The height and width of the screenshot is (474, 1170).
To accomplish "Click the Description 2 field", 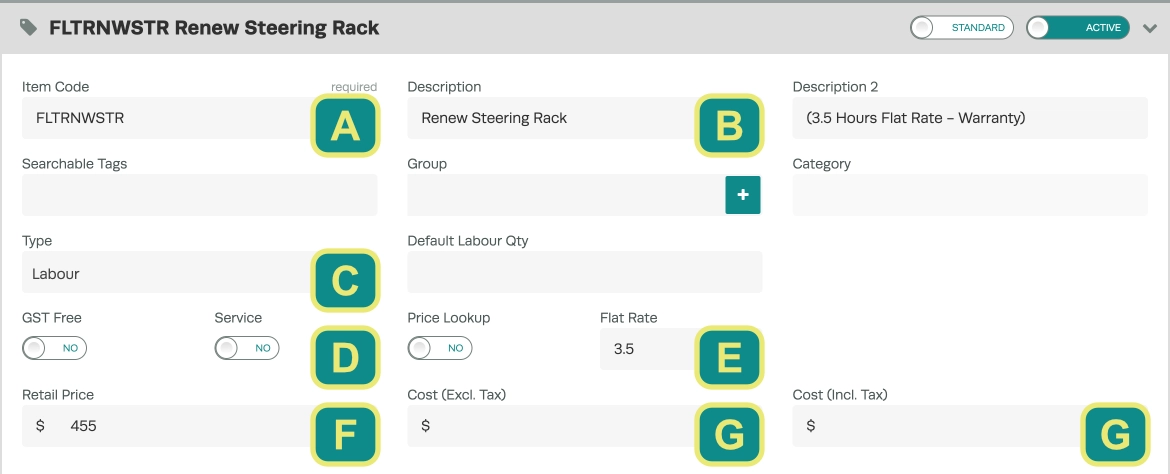I will coord(970,118).
